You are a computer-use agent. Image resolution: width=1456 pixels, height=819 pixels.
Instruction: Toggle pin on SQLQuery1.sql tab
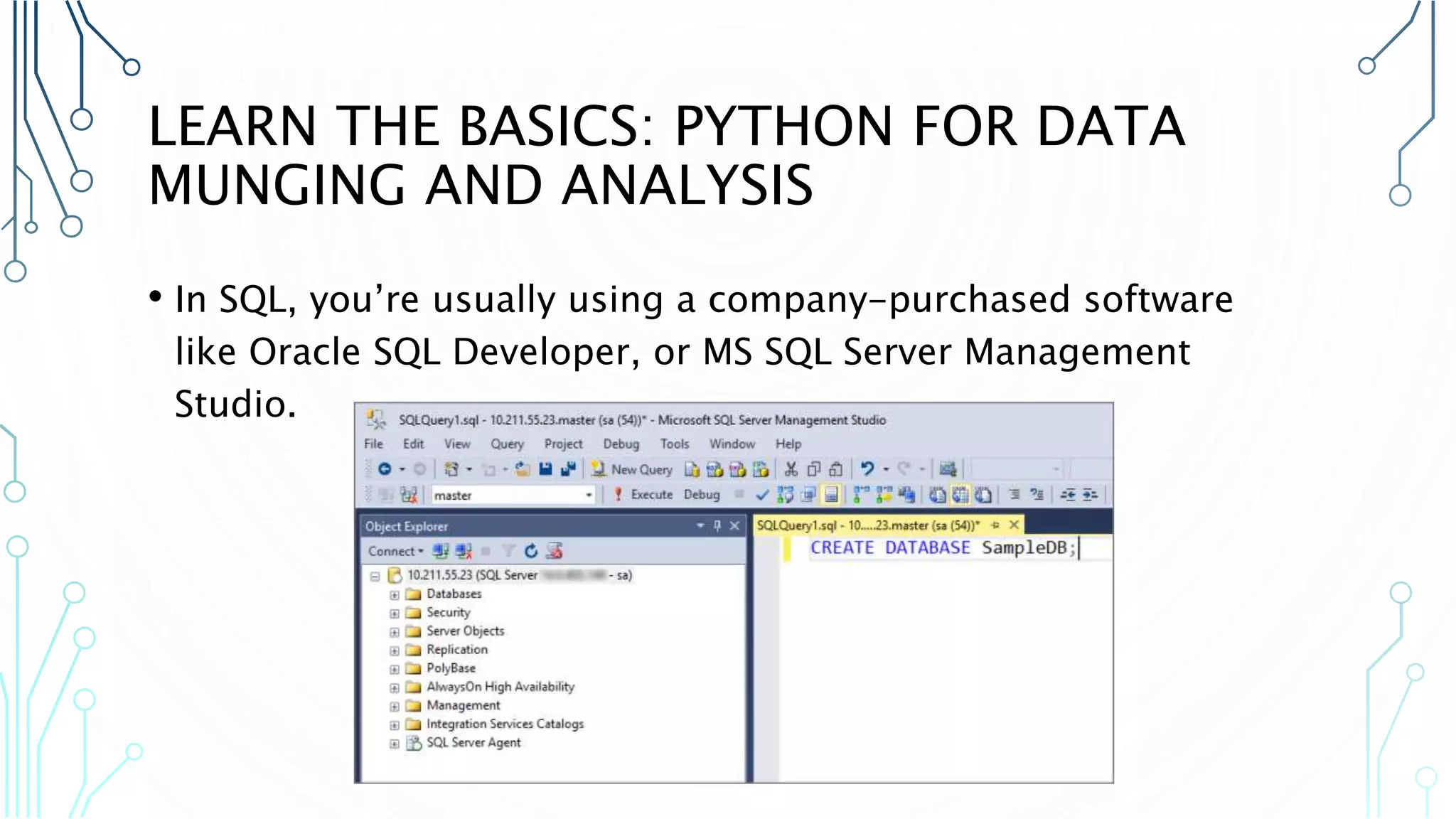995,525
